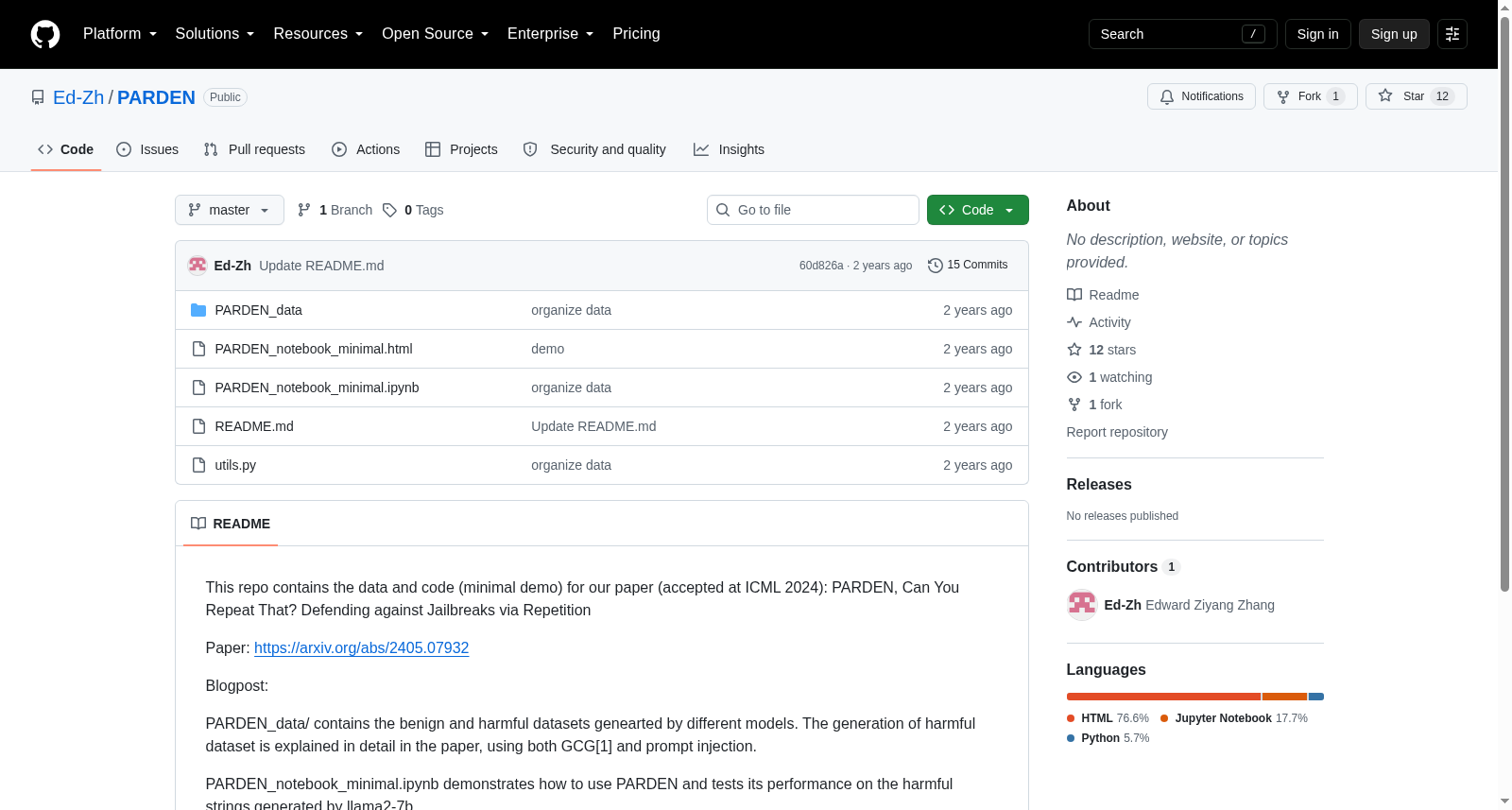Switch to Security and quality tab

pyautogui.click(x=594, y=149)
